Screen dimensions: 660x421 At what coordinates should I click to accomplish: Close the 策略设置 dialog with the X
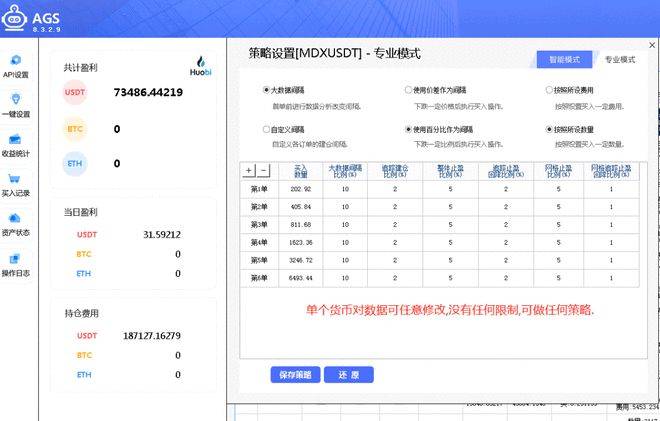652,45
